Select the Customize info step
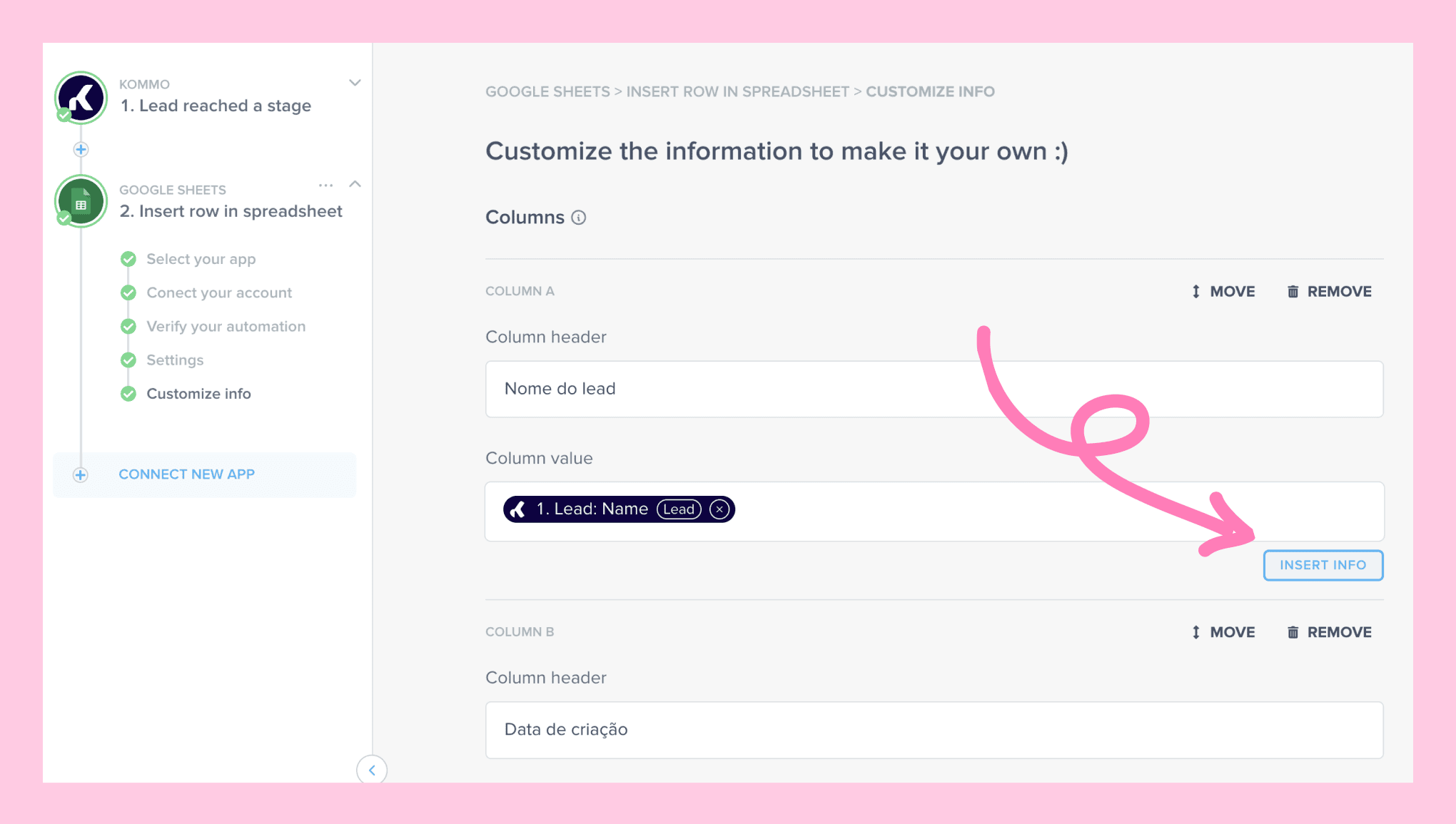 click(198, 394)
